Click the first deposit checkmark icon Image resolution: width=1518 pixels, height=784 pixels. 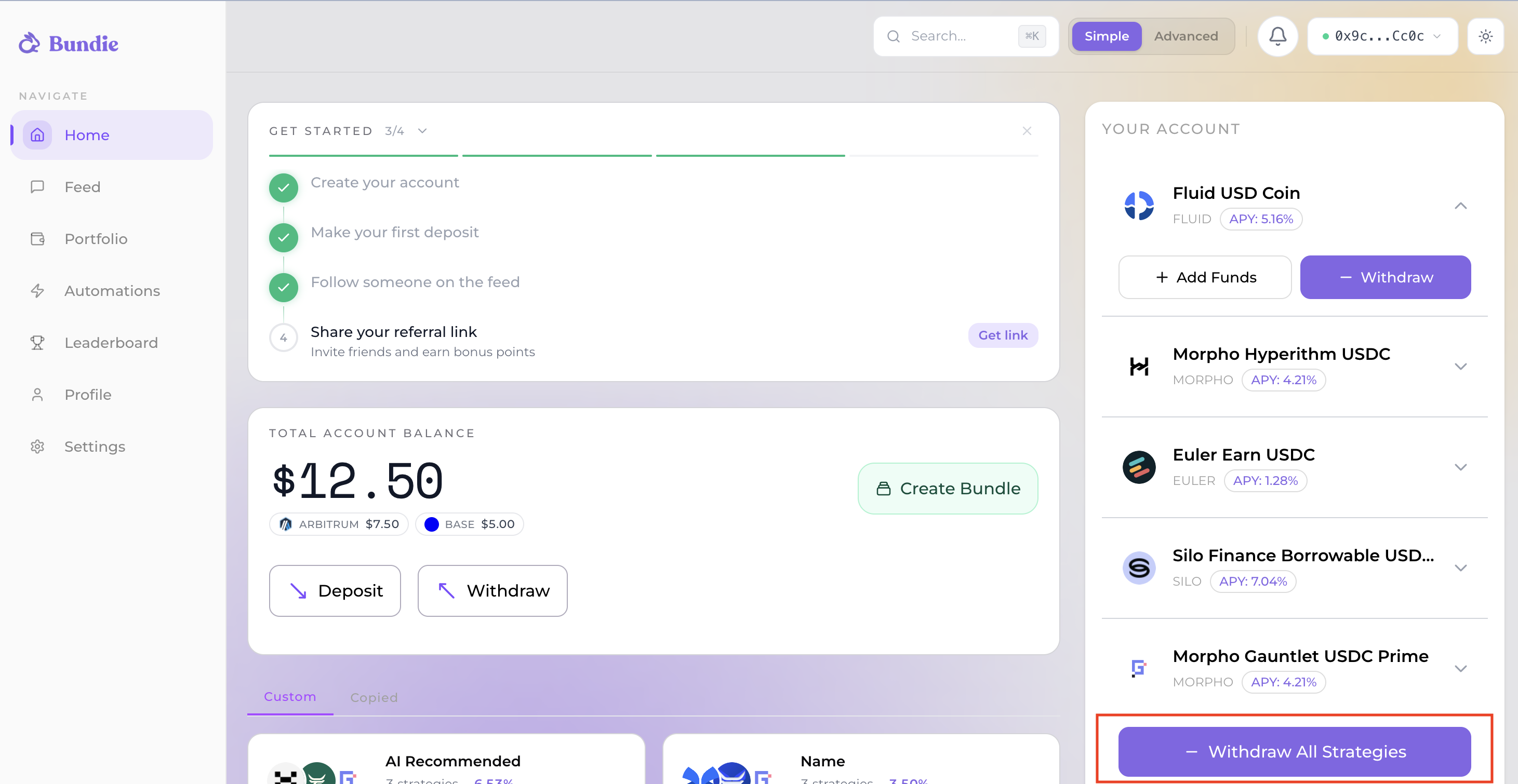click(284, 237)
